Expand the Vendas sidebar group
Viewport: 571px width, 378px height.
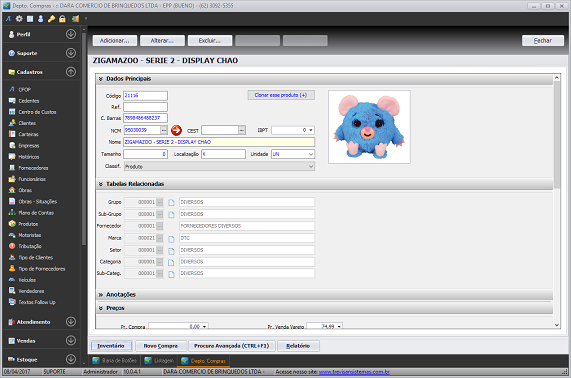point(71,340)
